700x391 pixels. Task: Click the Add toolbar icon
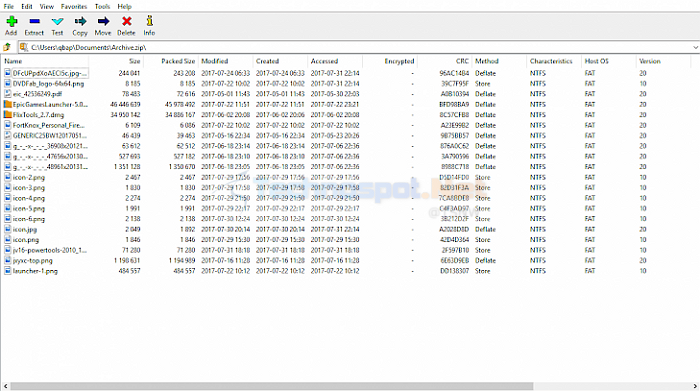point(12,21)
